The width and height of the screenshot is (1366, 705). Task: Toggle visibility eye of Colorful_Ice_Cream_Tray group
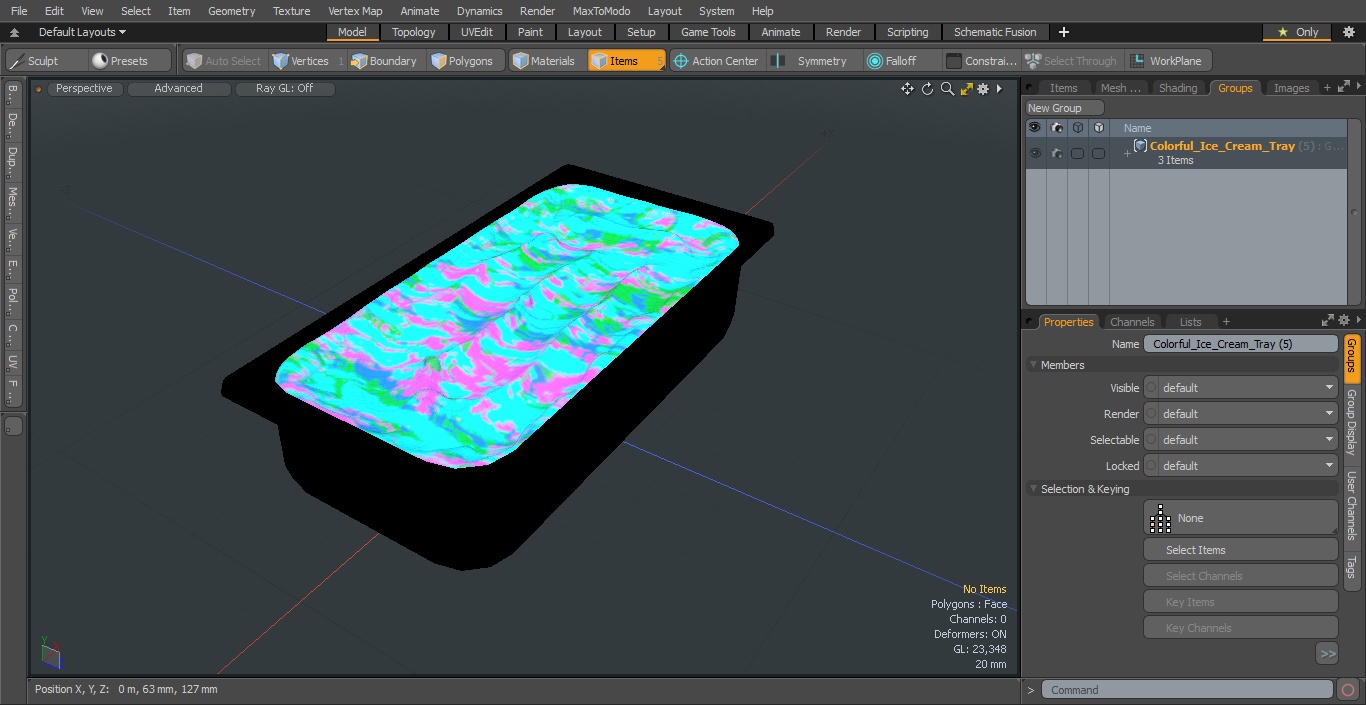click(x=1035, y=153)
